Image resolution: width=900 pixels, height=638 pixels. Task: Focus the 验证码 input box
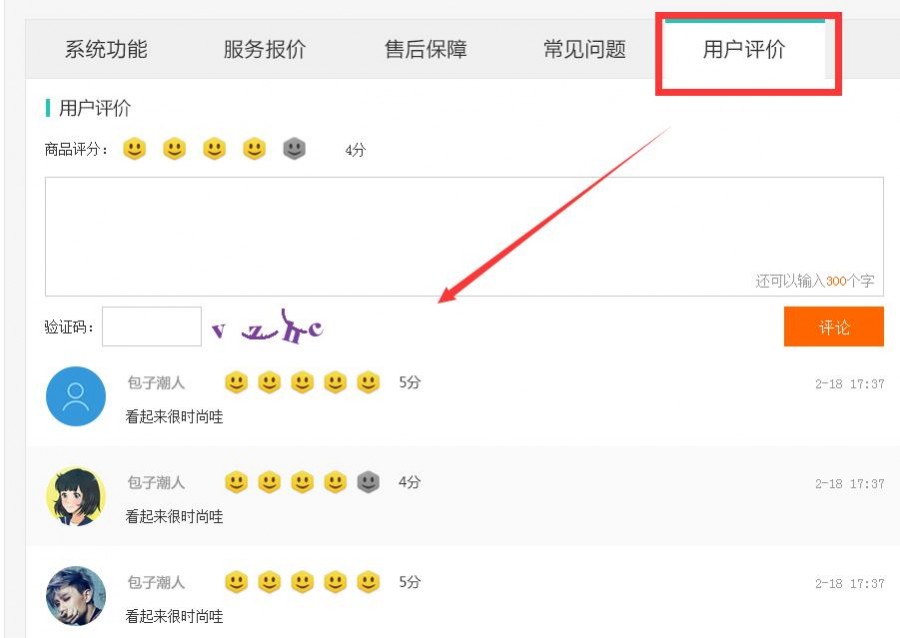[152, 326]
